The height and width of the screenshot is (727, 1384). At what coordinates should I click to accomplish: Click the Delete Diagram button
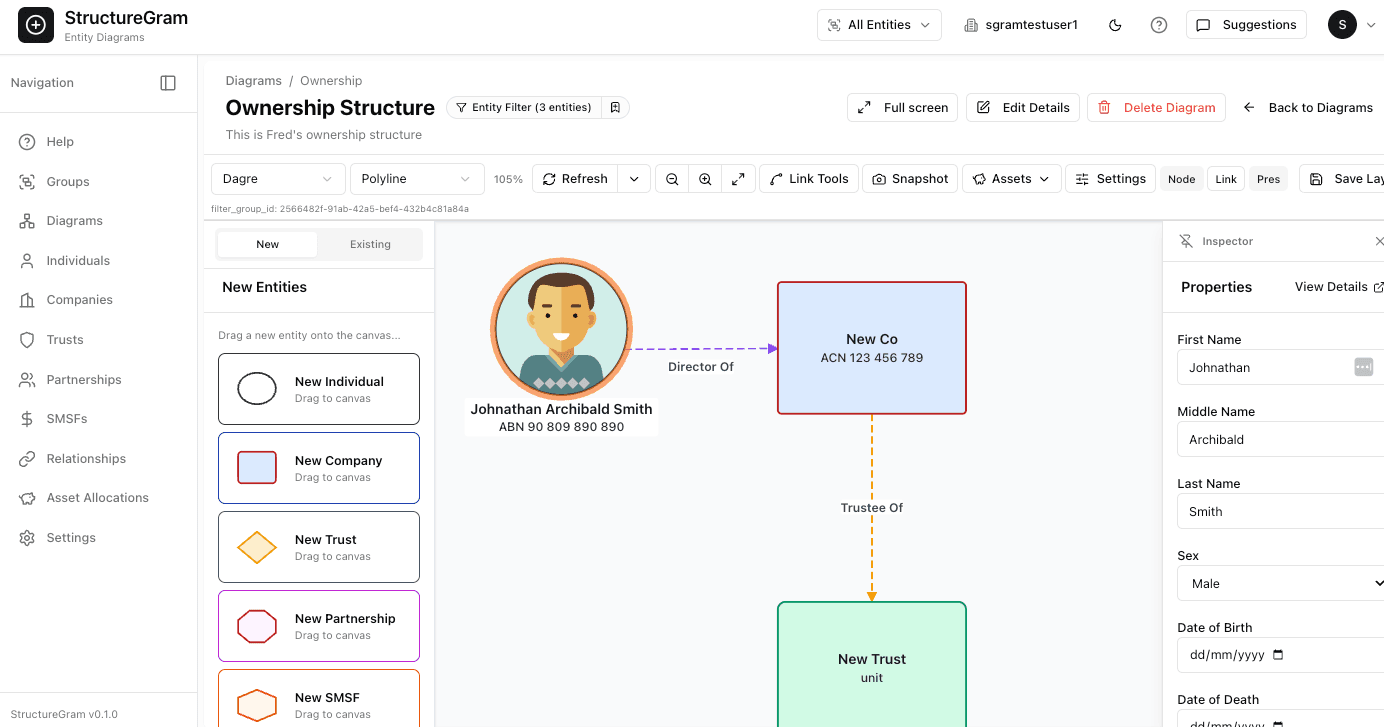click(x=1156, y=107)
